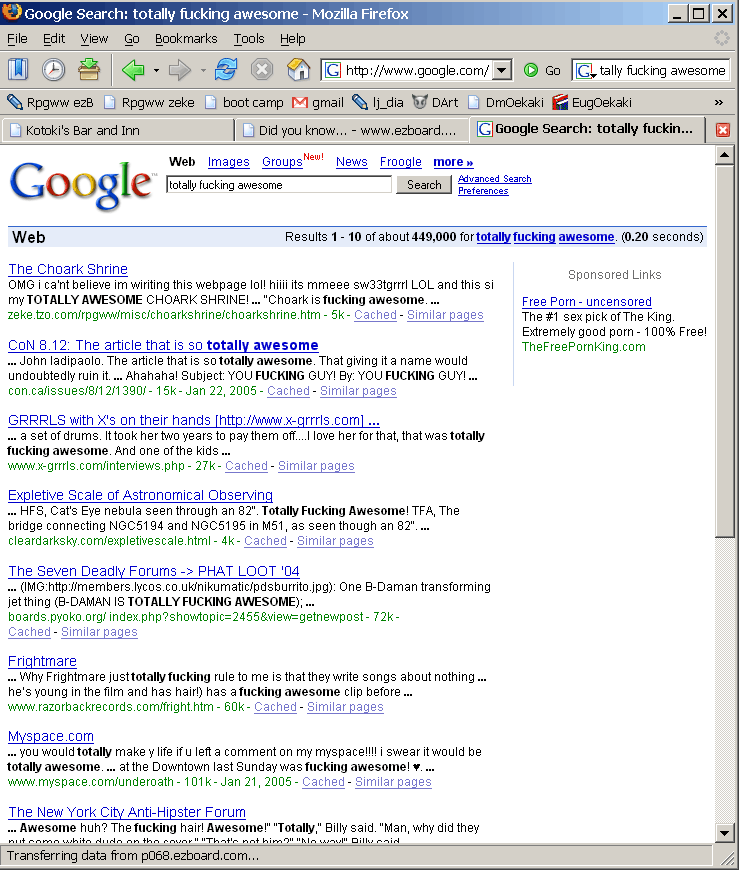Open the Downloads toolbar icon
739x870 pixels.
(x=89, y=70)
